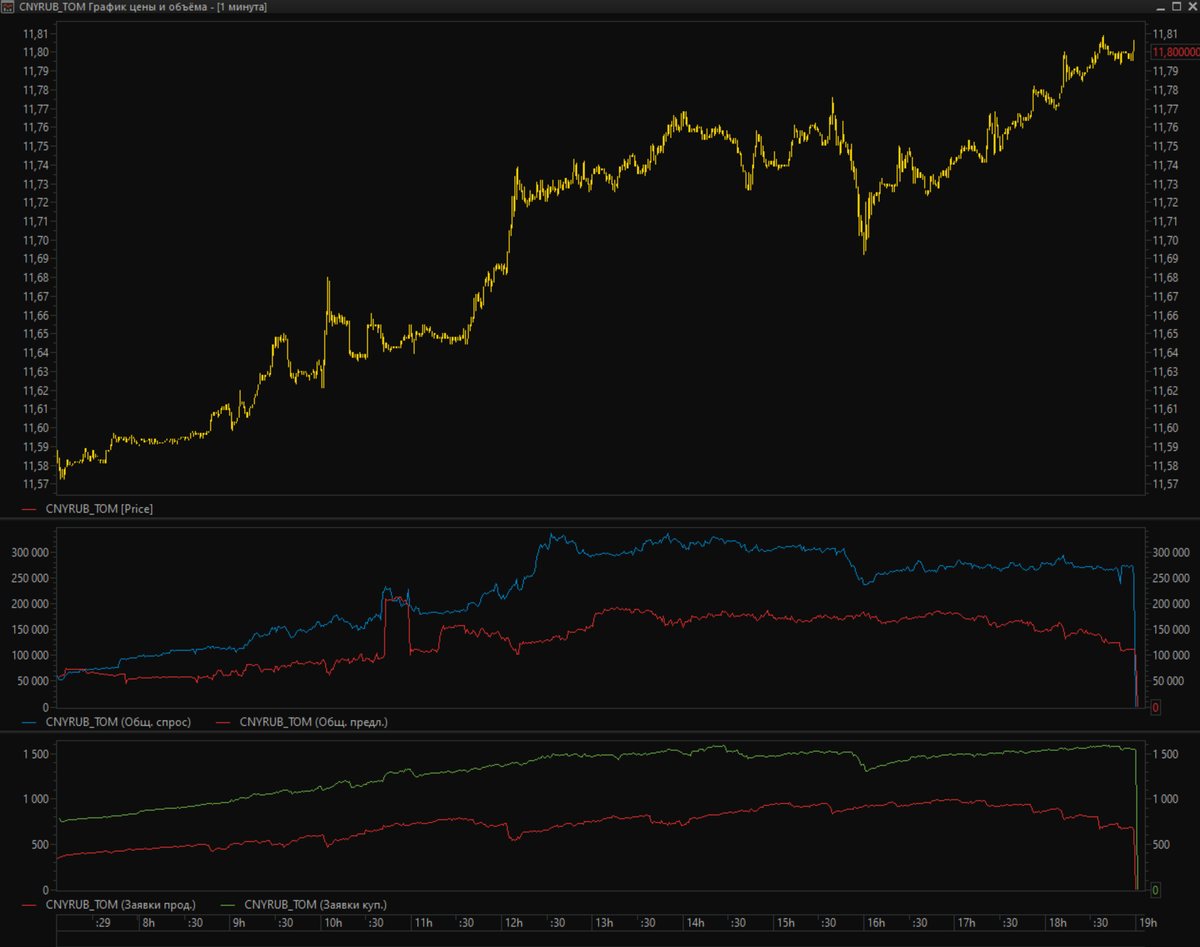
Task: Click the 18h mark on the time axis
Action: [1059, 922]
